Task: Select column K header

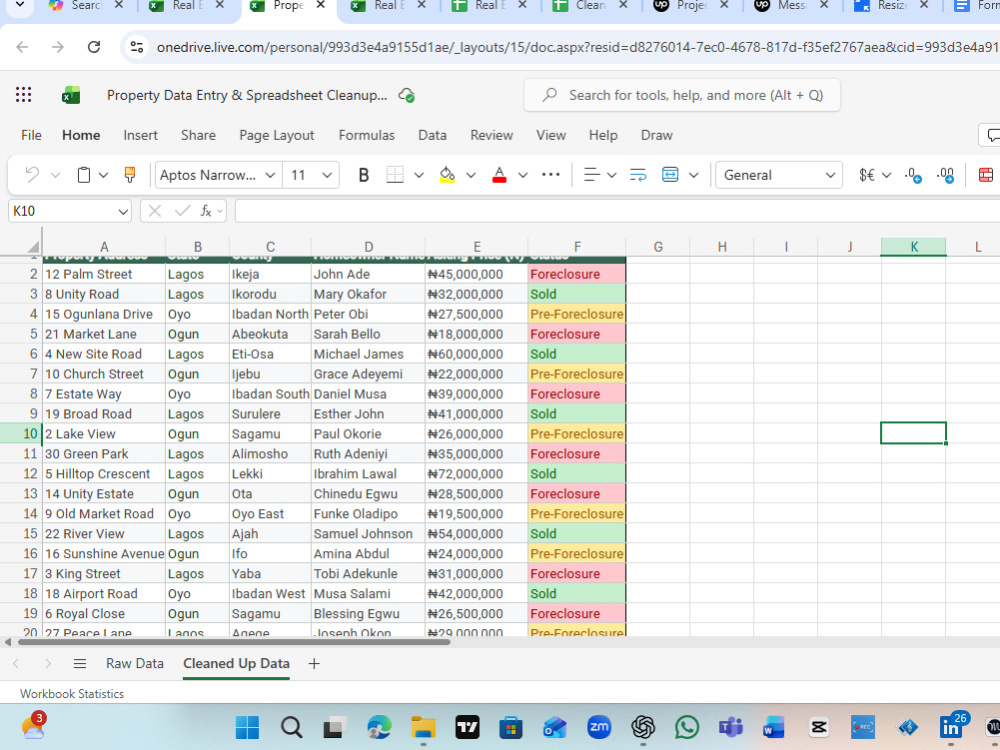Action: point(913,247)
